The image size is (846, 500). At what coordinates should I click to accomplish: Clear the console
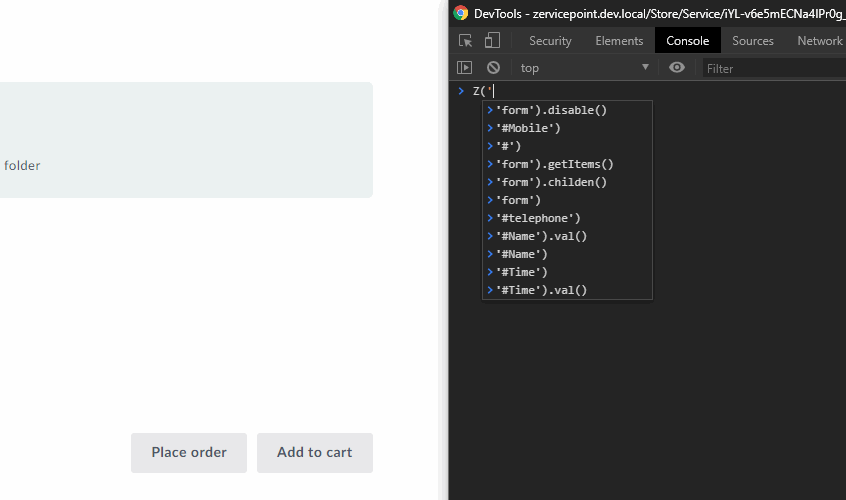(x=493, y=68)
